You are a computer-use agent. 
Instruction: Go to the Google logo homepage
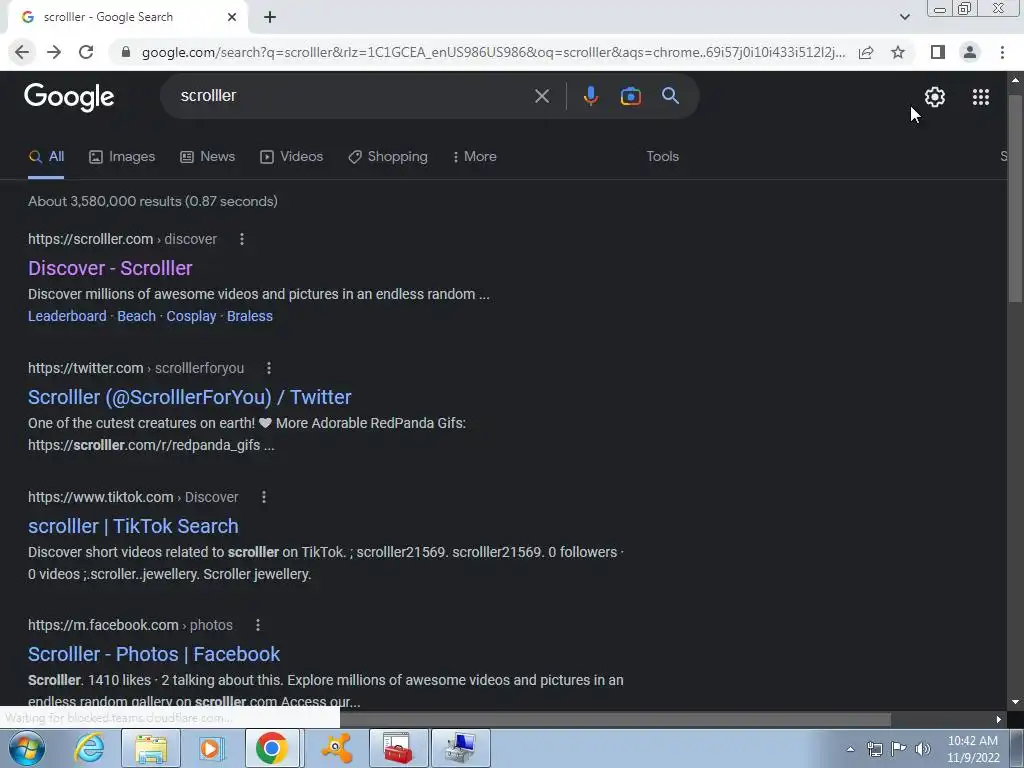[69, 97]
